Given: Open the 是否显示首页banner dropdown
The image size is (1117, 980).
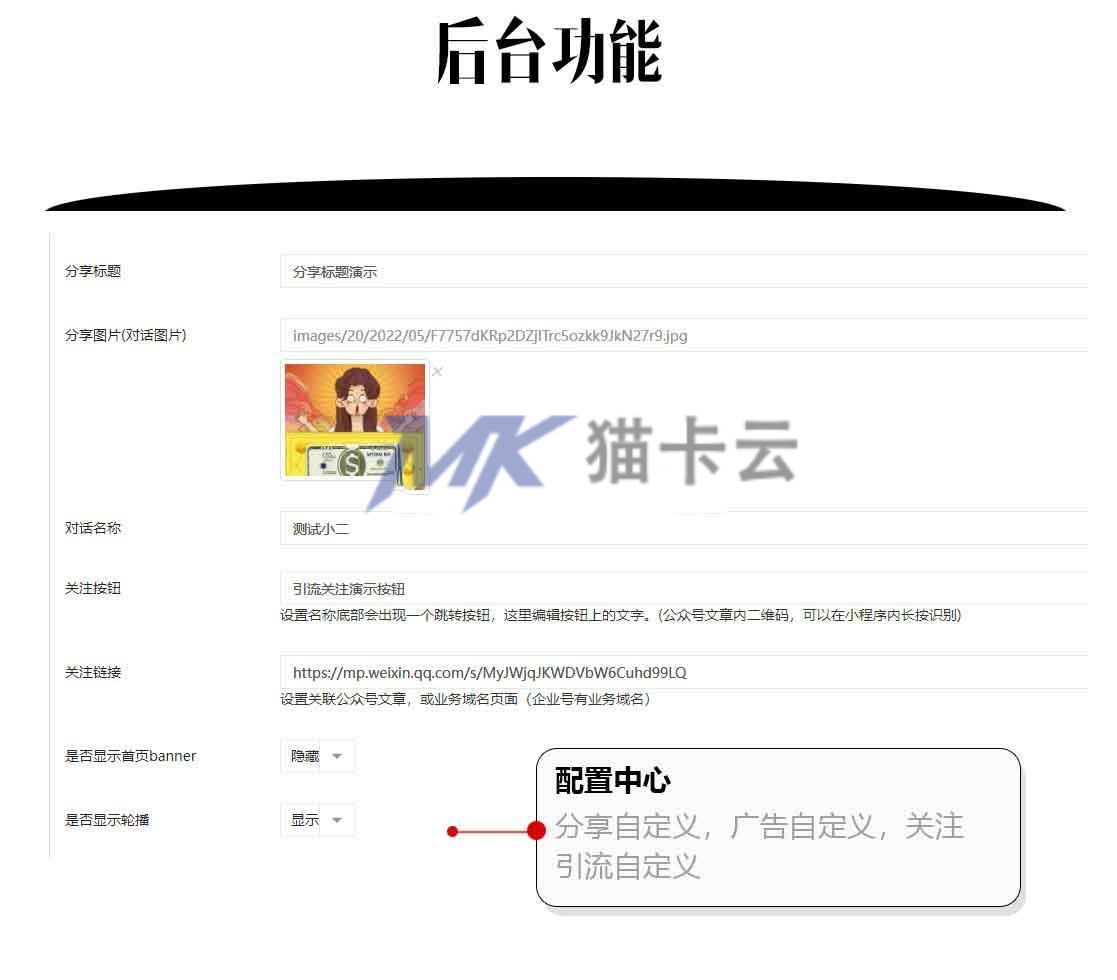Looking at the screenshot, I should click(x=318, y=756).
